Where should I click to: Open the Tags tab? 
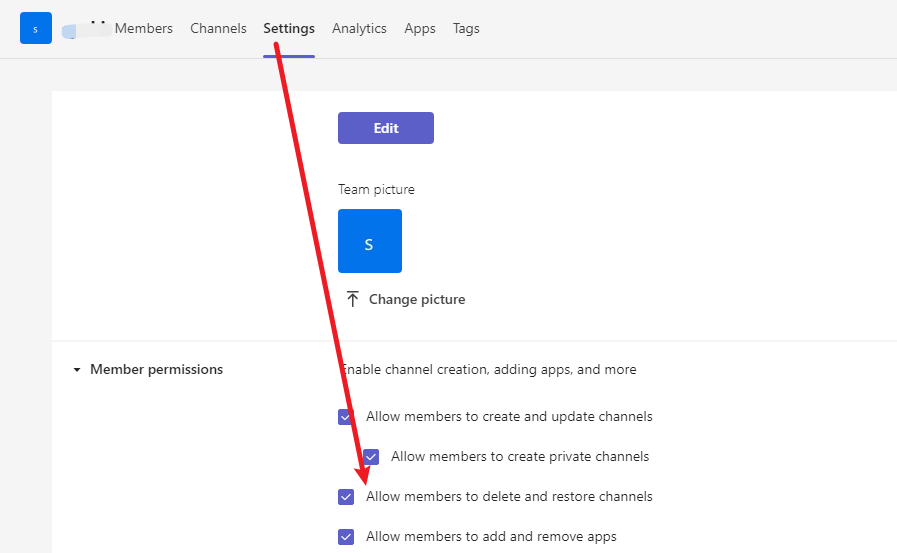click(466, 28)
